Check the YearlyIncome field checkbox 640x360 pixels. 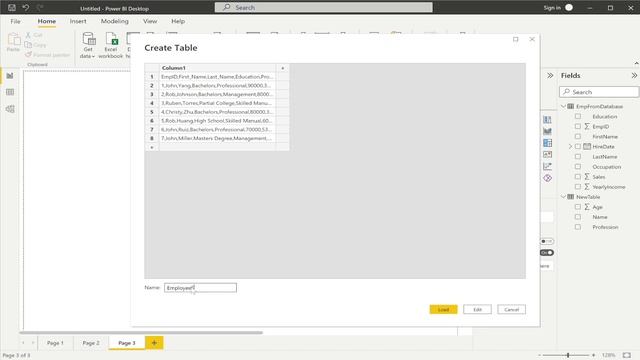tap(578, 187)
